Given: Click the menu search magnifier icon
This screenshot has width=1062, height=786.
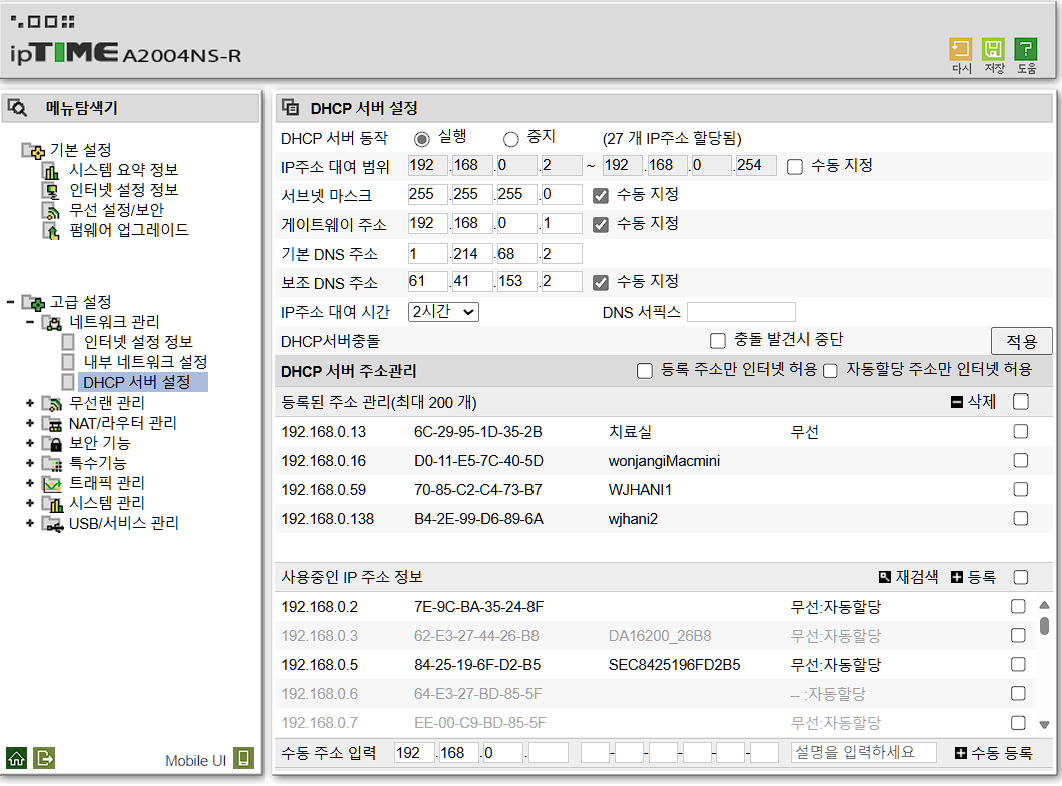Looking at the screenshot, I should pos(18,108).
